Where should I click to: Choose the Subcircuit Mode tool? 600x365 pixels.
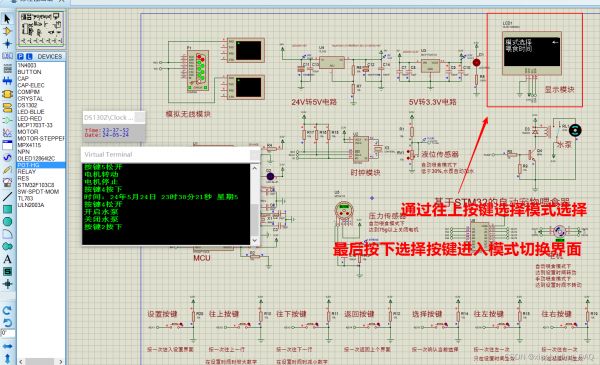click(x=7, y=94)
